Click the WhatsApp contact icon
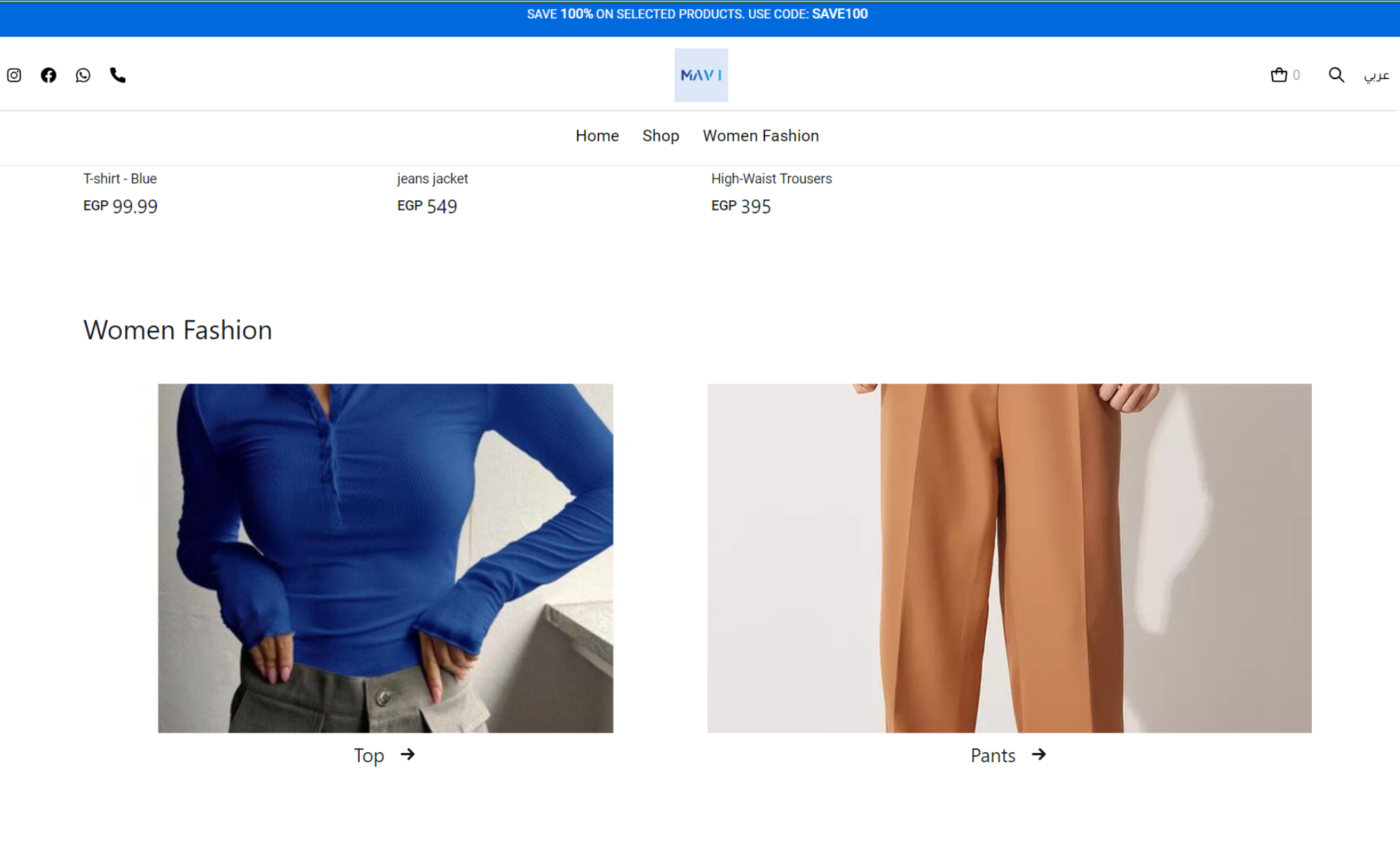 click(83, 75)
